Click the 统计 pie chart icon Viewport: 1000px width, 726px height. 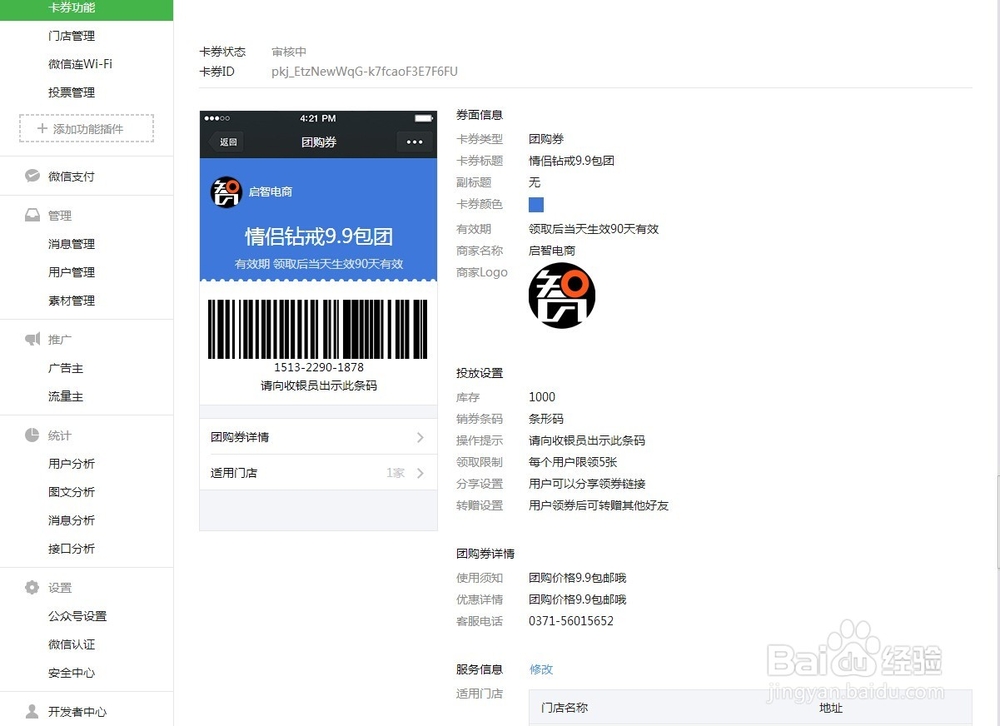click(32, 434)
